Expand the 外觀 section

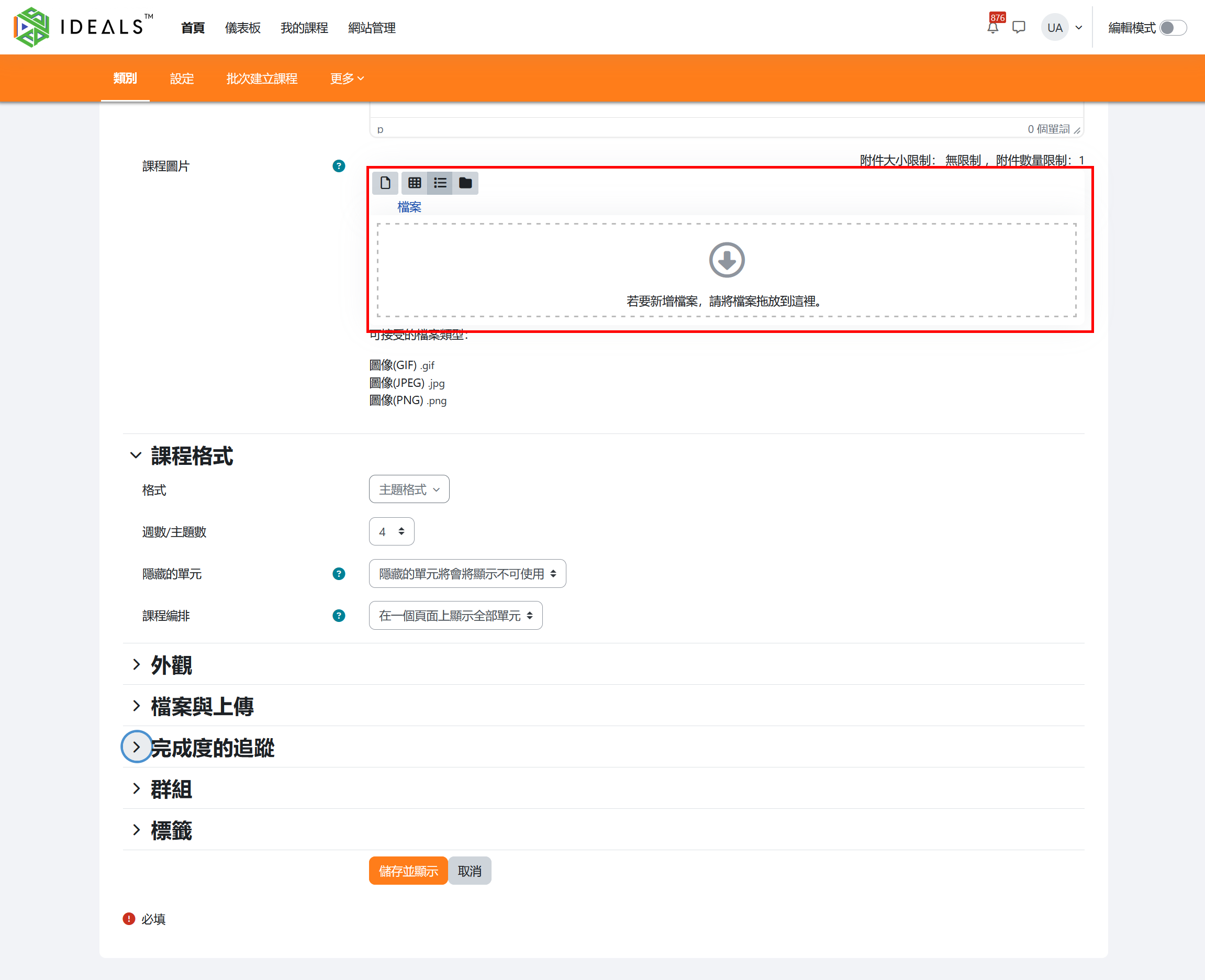click(x=136, y=665)
